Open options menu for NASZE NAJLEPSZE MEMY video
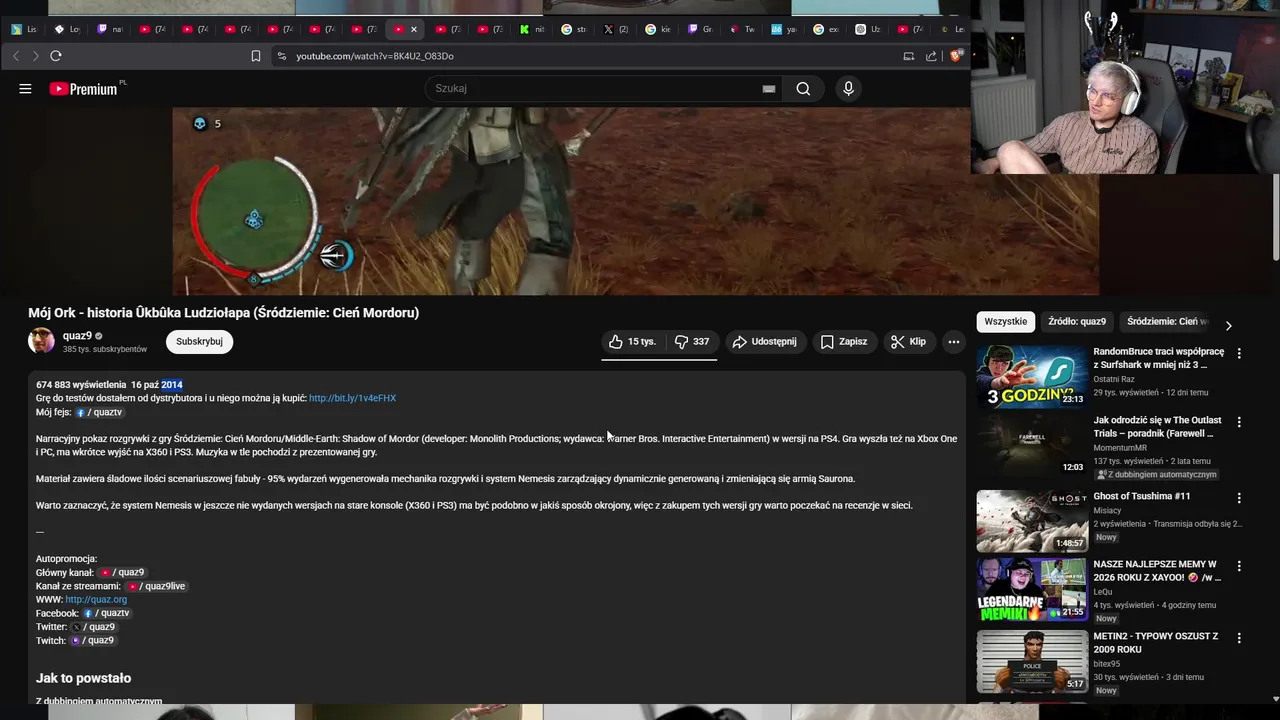 1239,566
